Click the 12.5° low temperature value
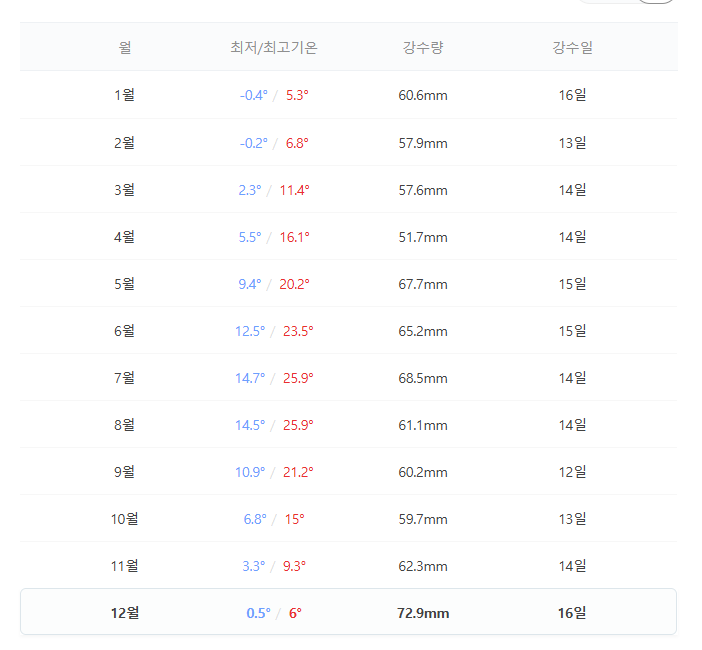702x650 pixels. tap(250, 331)
